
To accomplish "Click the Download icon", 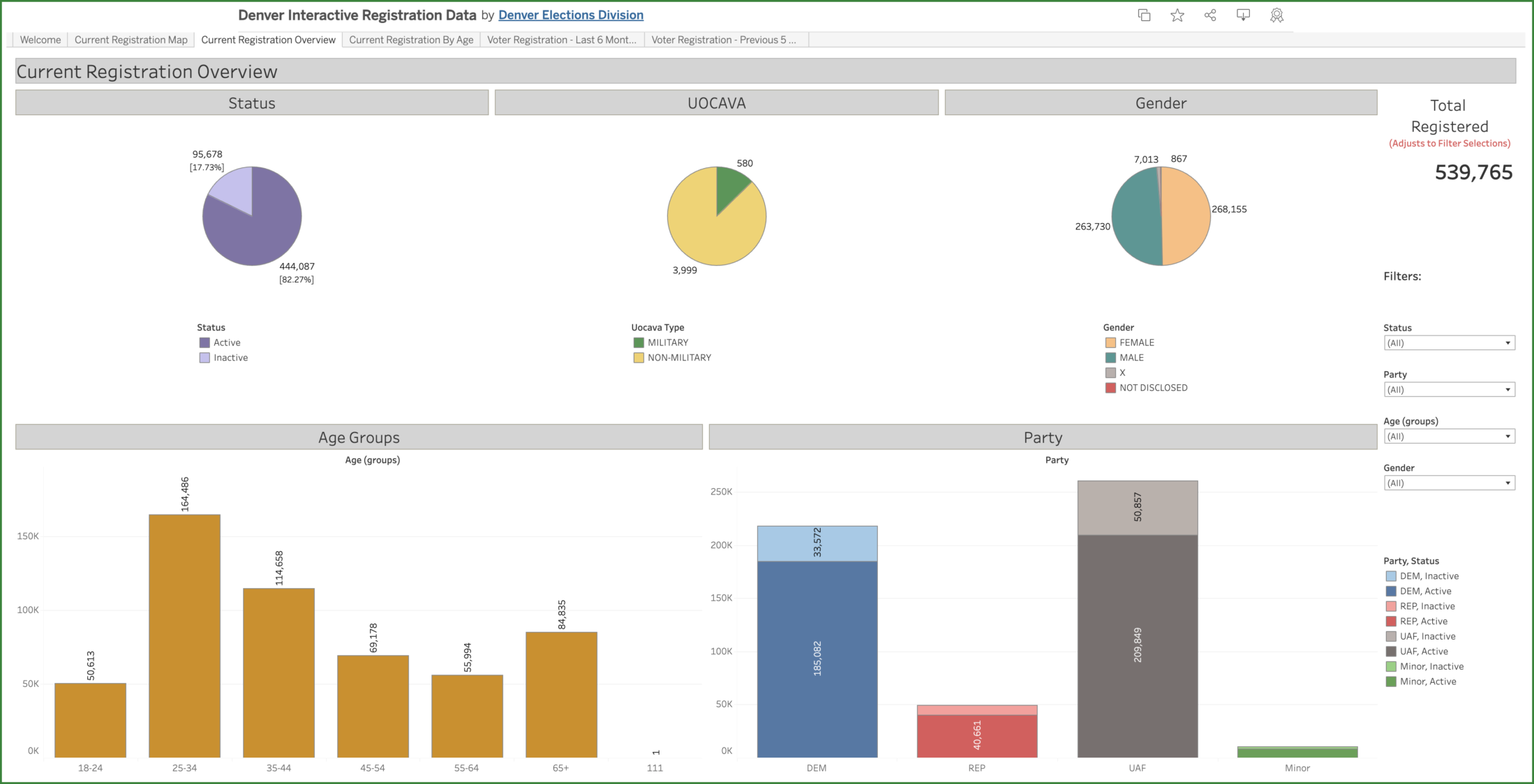I will pos(1244,15).
